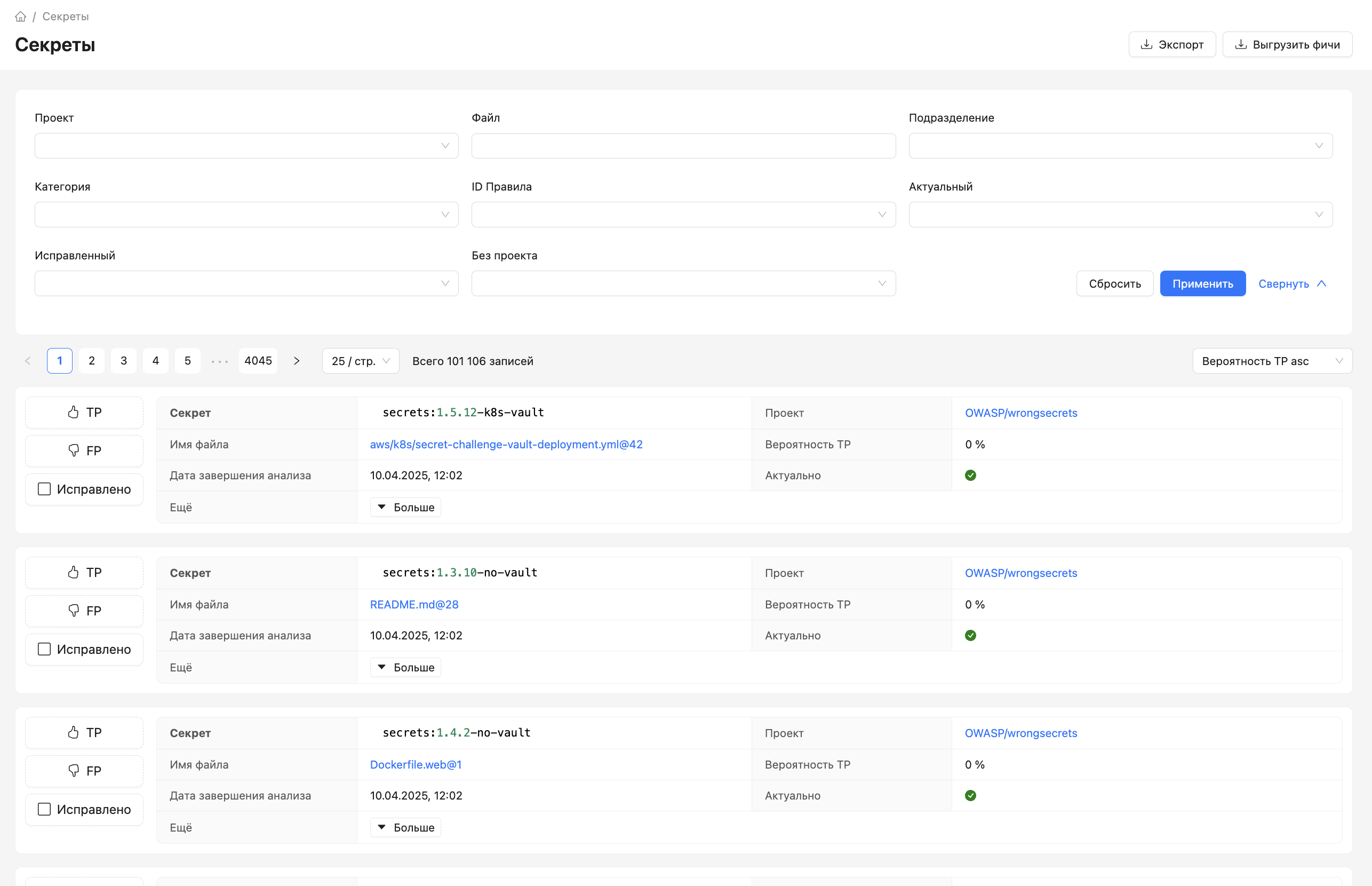This screenshot has width=1372, height=886.
Task: Open the Подразделение dropdown
Action: 1120,146
